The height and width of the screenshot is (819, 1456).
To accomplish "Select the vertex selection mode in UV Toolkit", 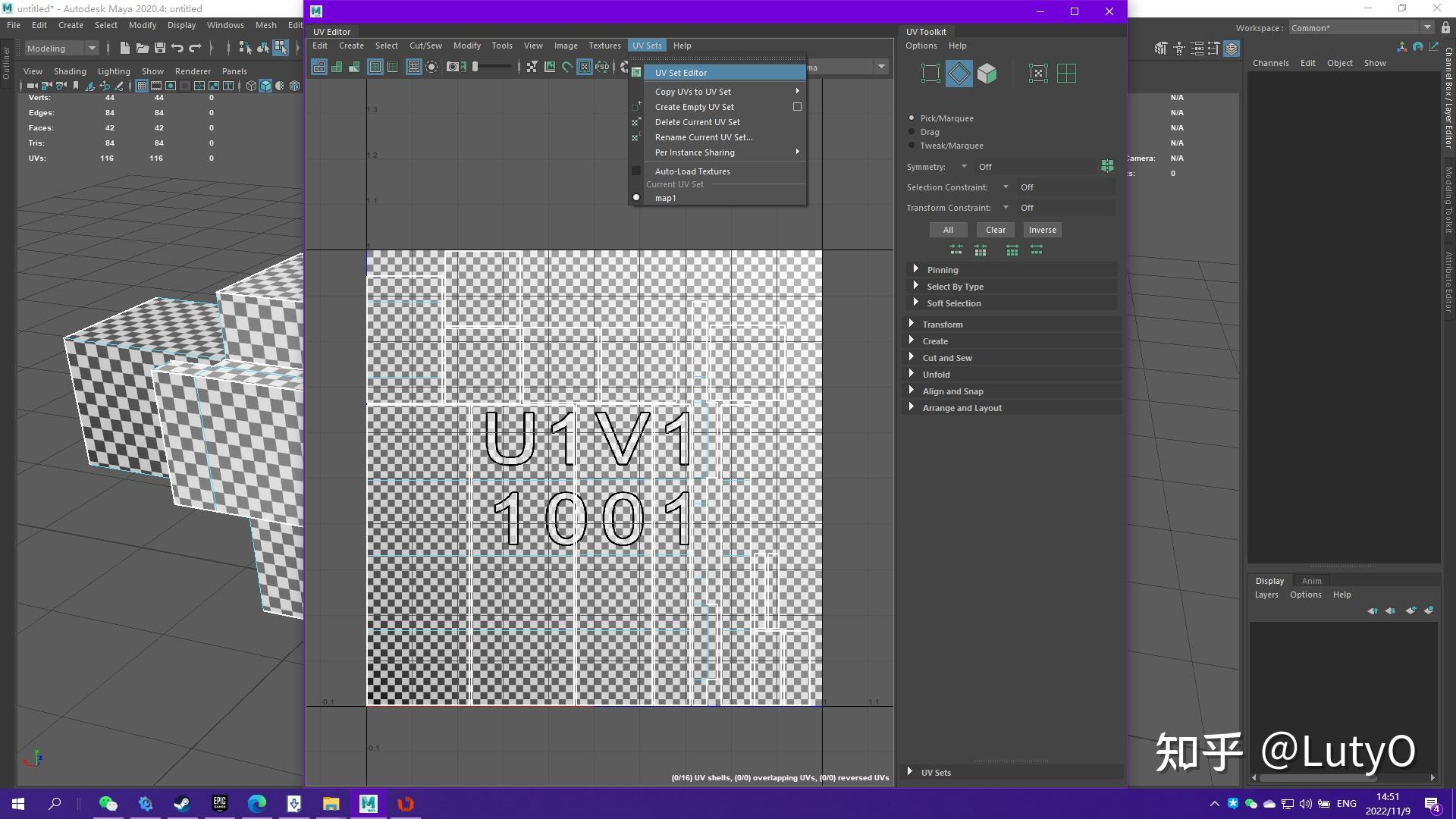I will click(x=930, y=74).
